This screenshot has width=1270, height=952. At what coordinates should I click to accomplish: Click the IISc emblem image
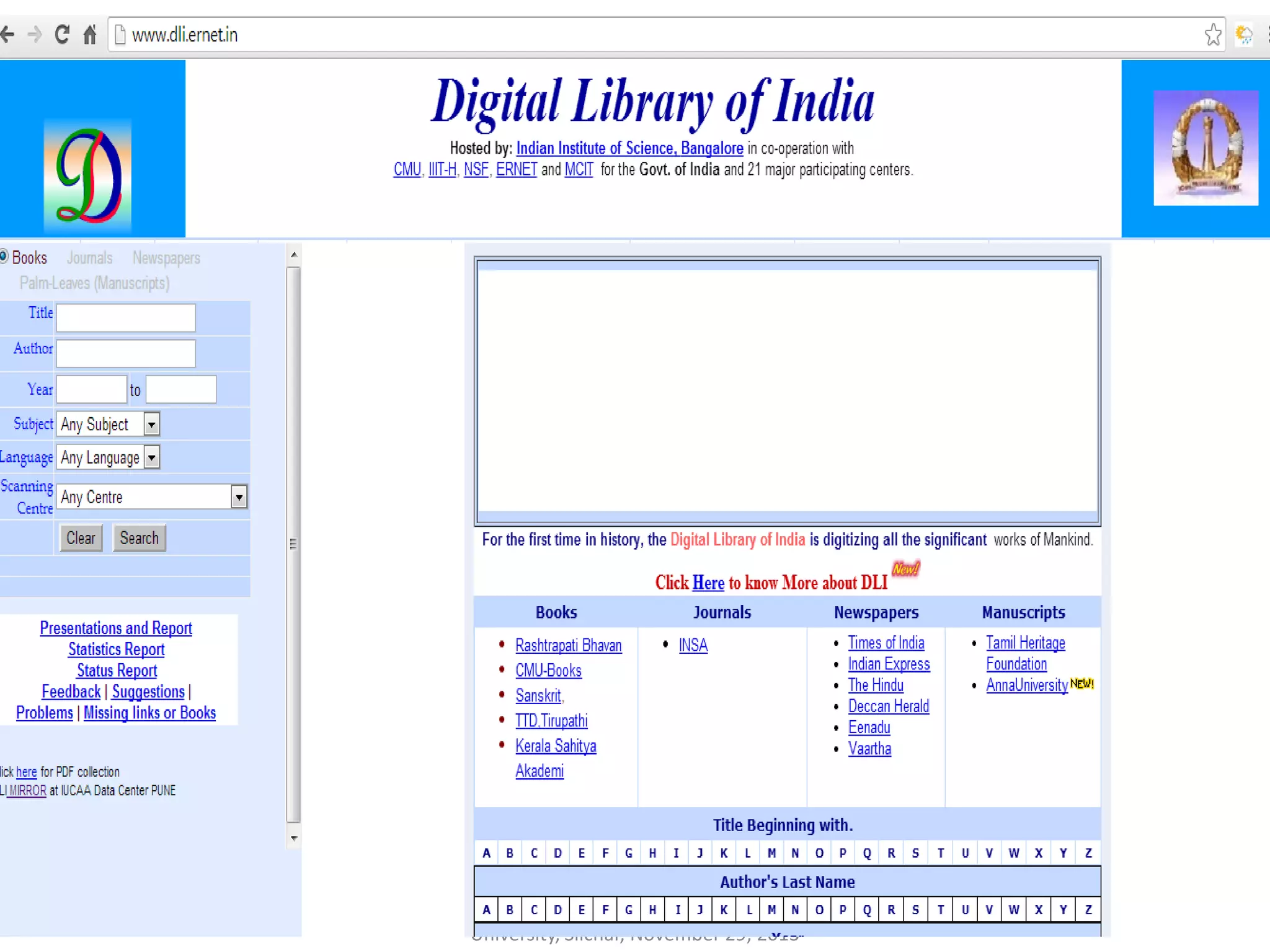pos(1206,148)
